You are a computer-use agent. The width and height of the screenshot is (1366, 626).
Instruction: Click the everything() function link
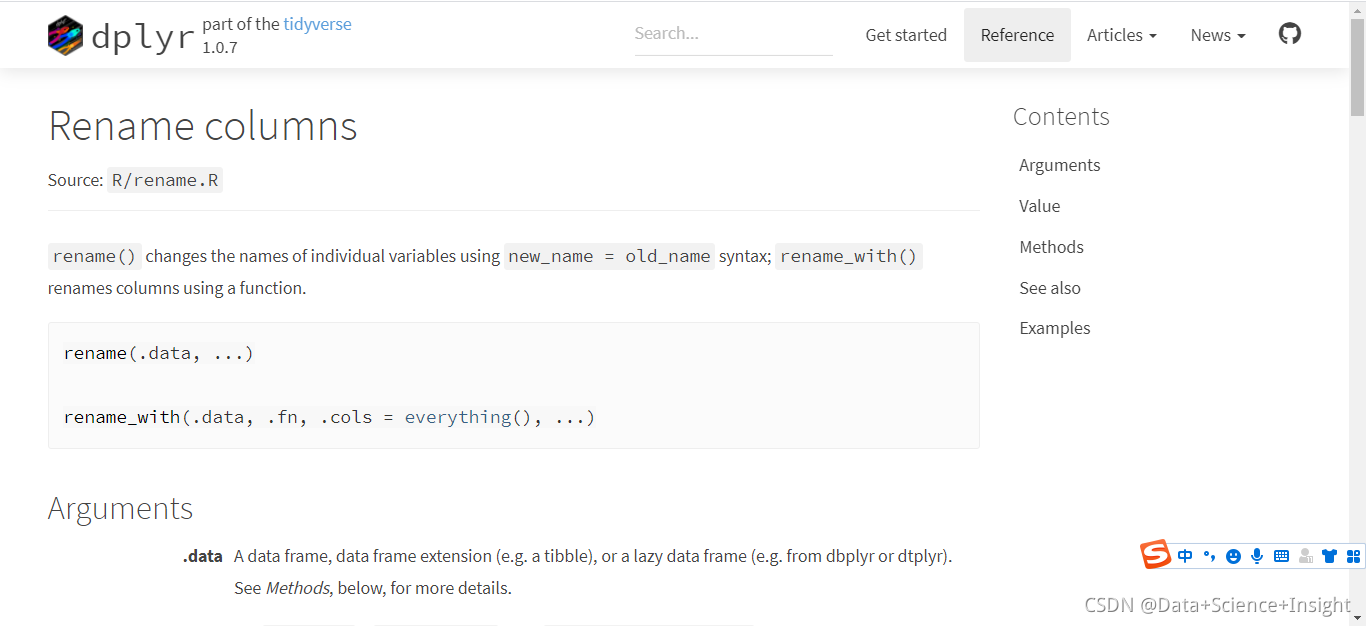coord(468,417)
